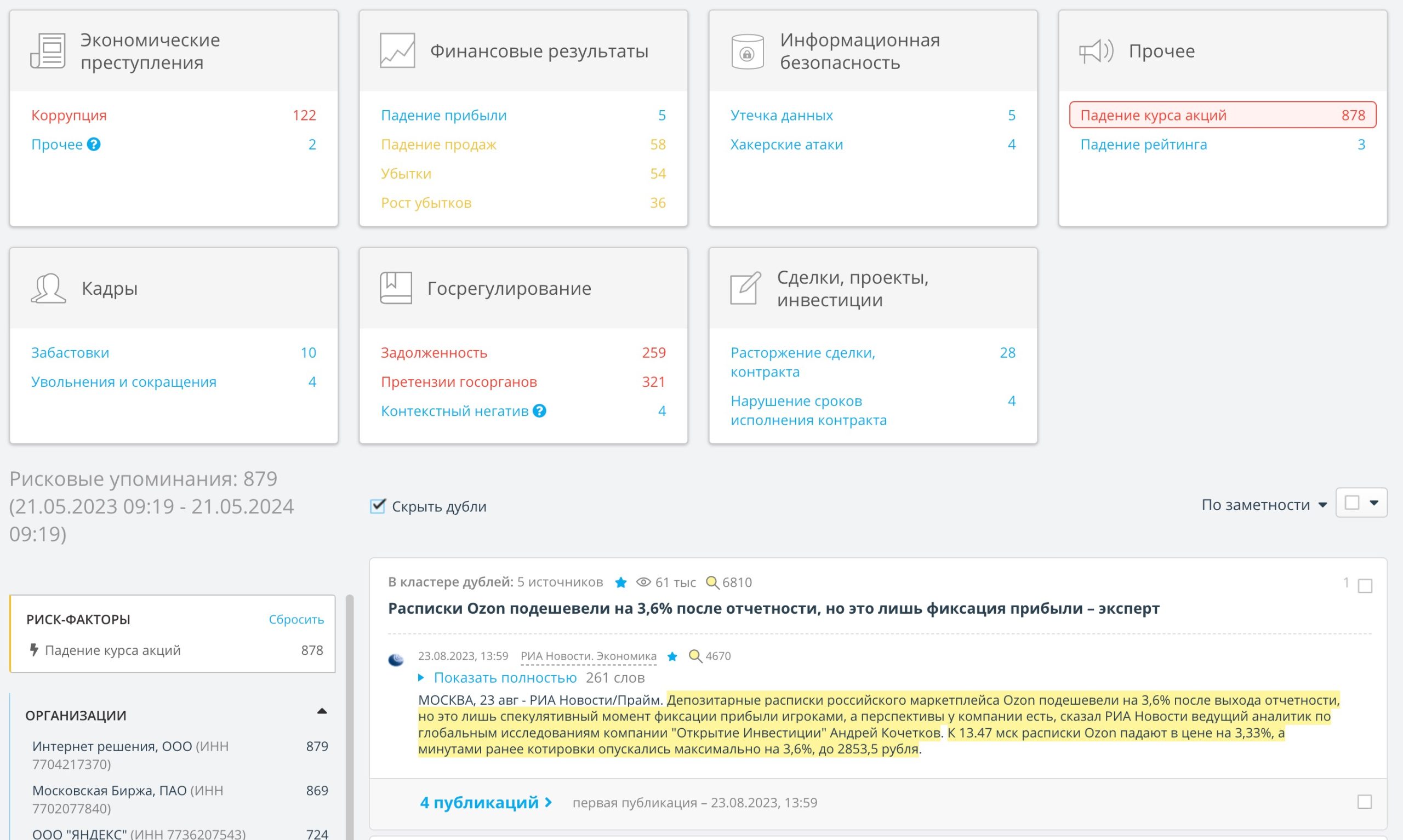Click the 261 слов word count

615,678
